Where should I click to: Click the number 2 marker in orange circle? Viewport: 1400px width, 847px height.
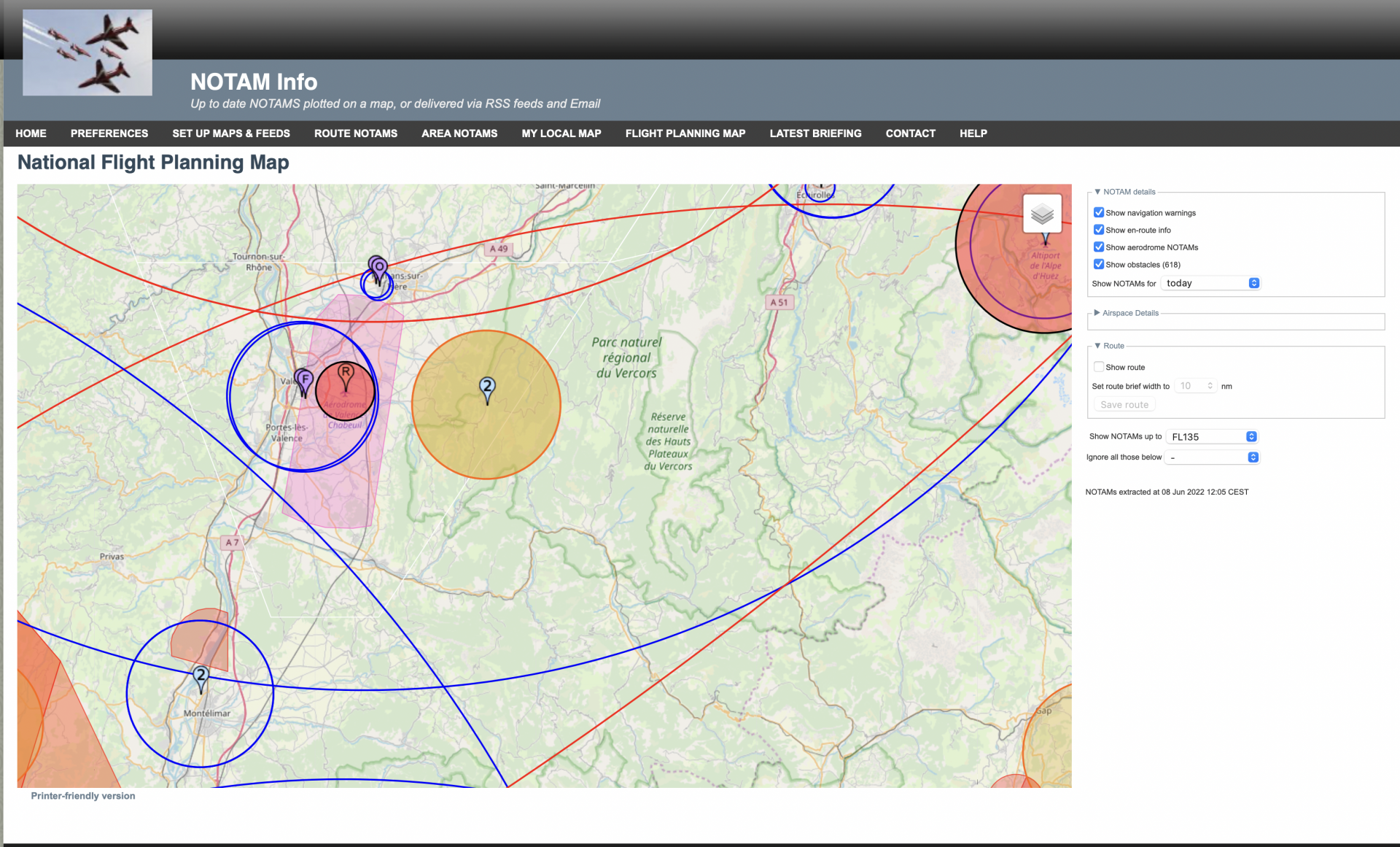click(x=487, y=390)
